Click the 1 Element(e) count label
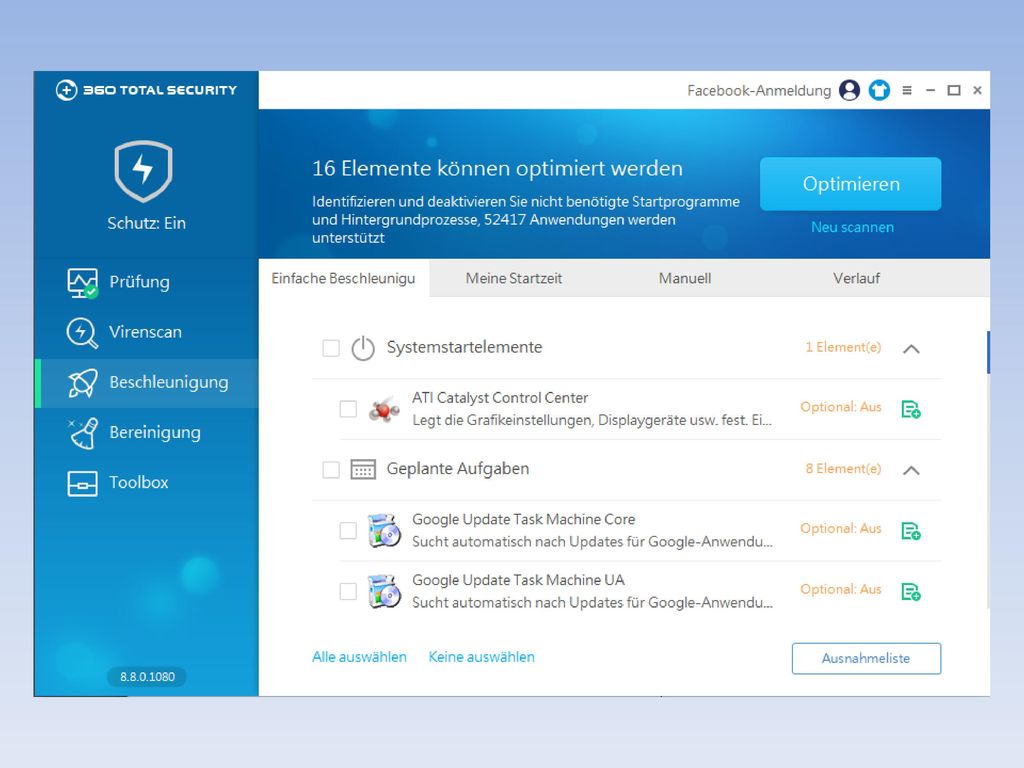 click(842, 347)
